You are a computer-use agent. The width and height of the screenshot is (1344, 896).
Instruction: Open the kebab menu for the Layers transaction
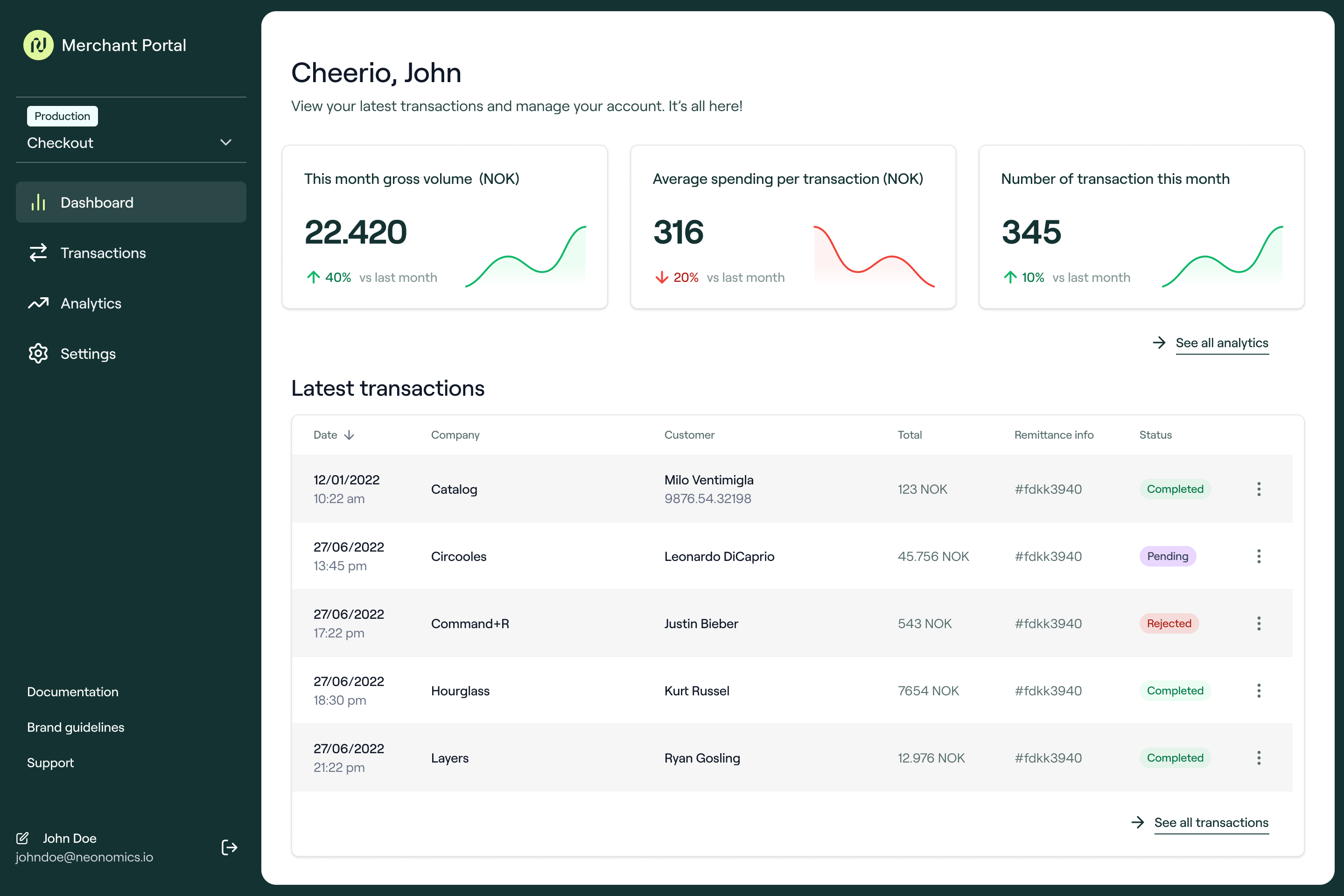coord(1258,758)
